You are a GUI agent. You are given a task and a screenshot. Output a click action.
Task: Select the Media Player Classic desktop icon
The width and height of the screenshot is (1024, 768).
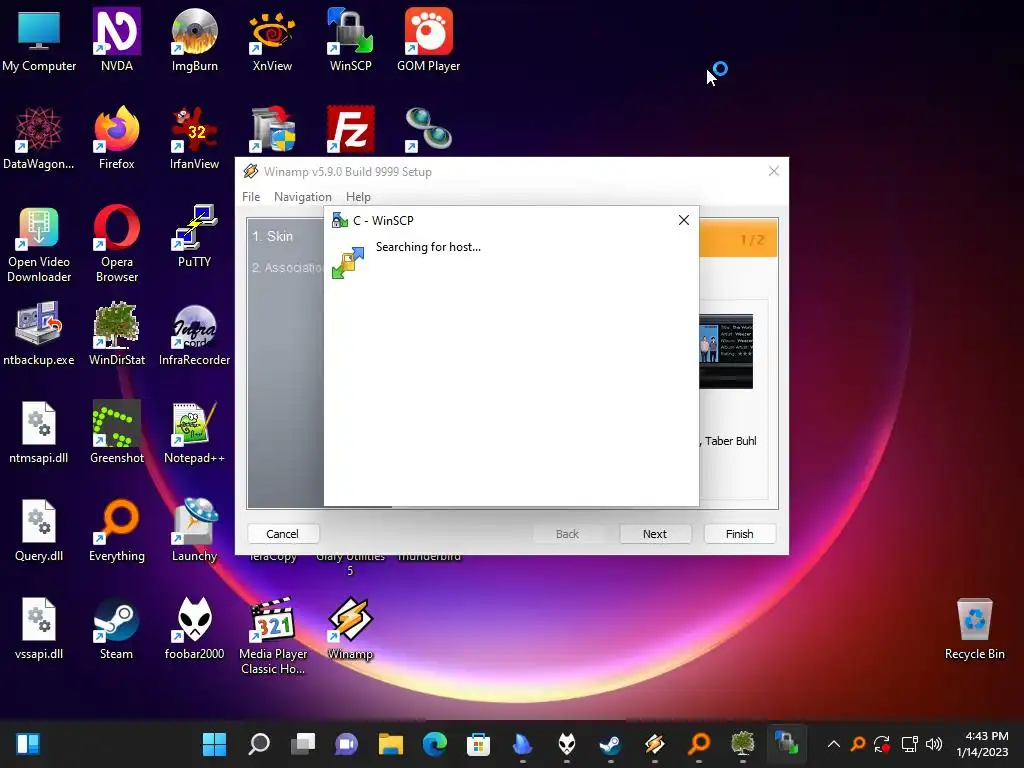[273, 636]
